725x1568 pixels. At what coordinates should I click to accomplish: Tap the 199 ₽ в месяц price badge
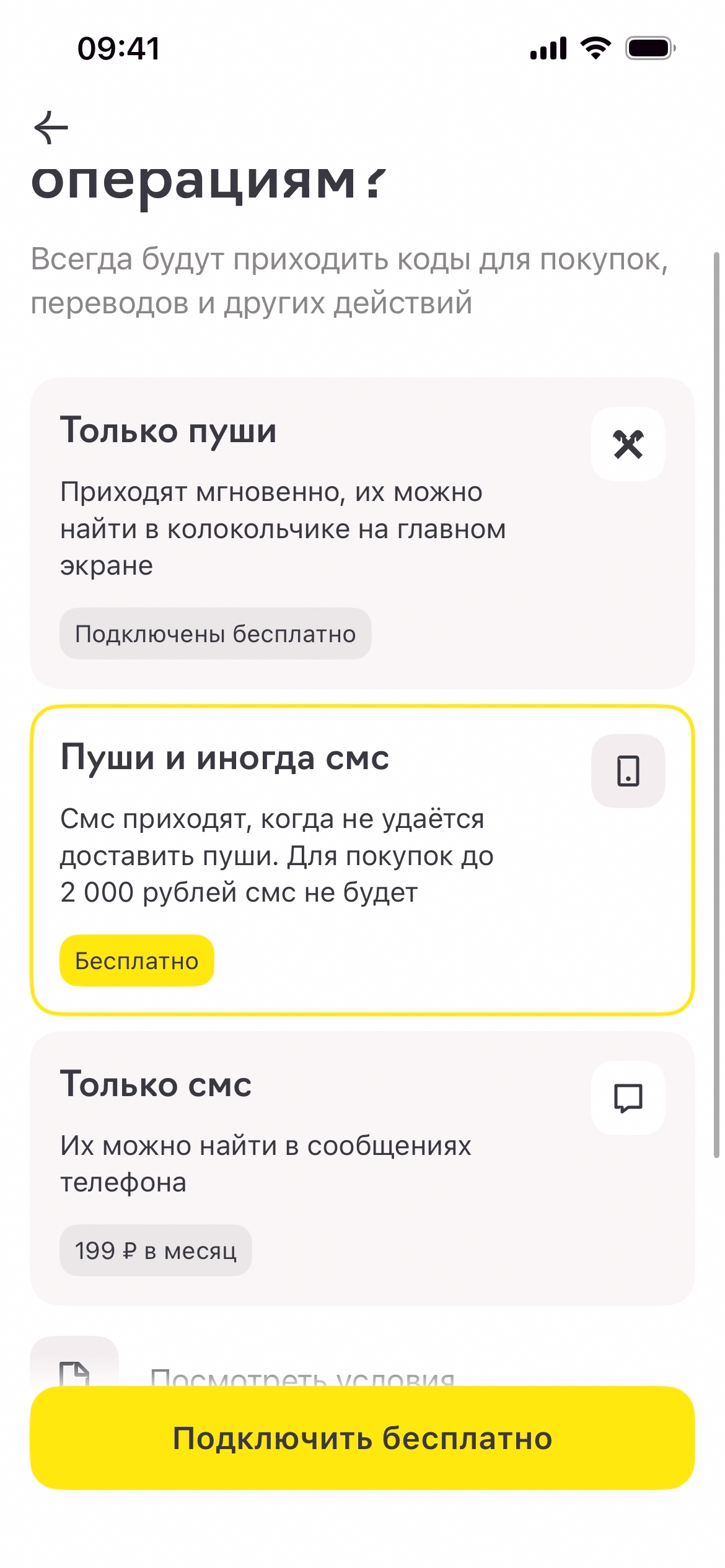click(x=156, y=1250)
